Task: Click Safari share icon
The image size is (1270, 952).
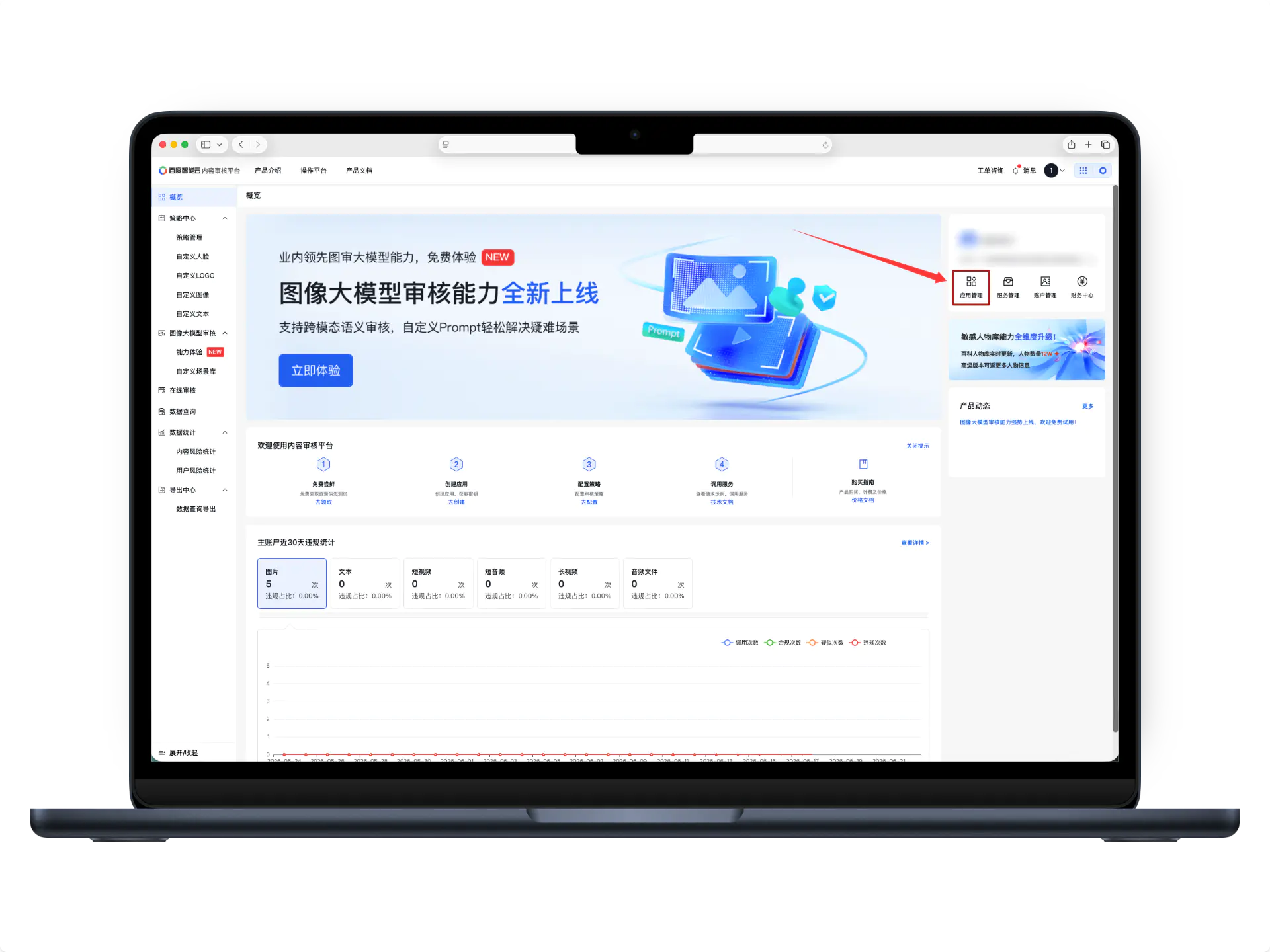Action: click(x=1072, y=145)
